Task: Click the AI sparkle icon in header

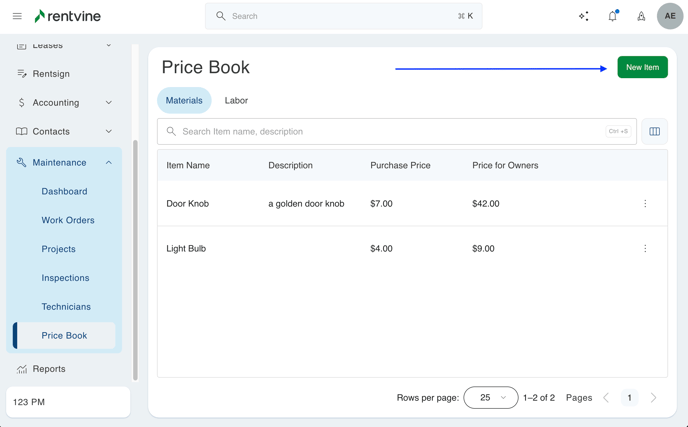Action: click(584, 16)
